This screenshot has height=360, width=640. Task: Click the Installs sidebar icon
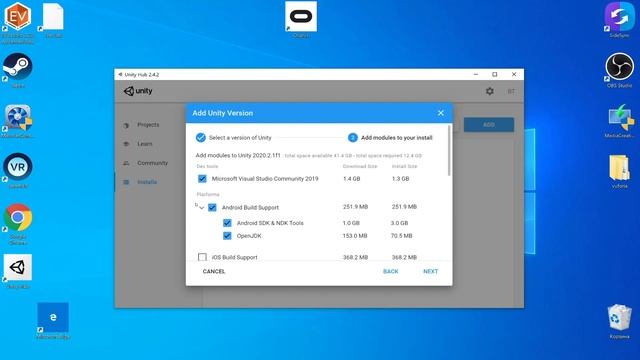pos(126,182)
